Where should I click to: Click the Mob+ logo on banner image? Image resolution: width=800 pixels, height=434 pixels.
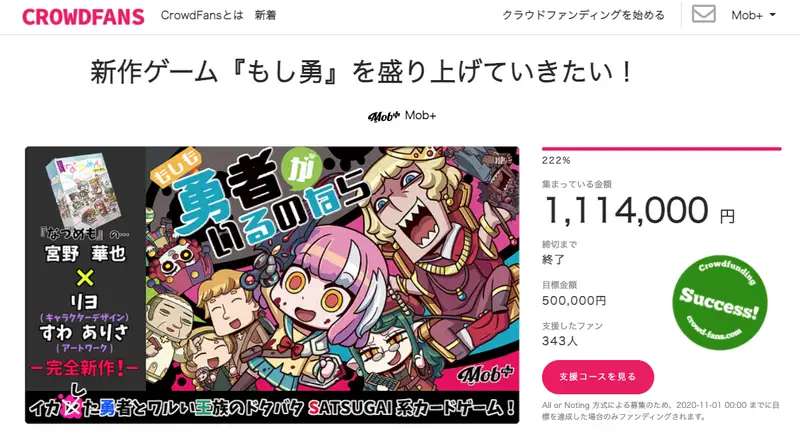click(x=485, y=375)
